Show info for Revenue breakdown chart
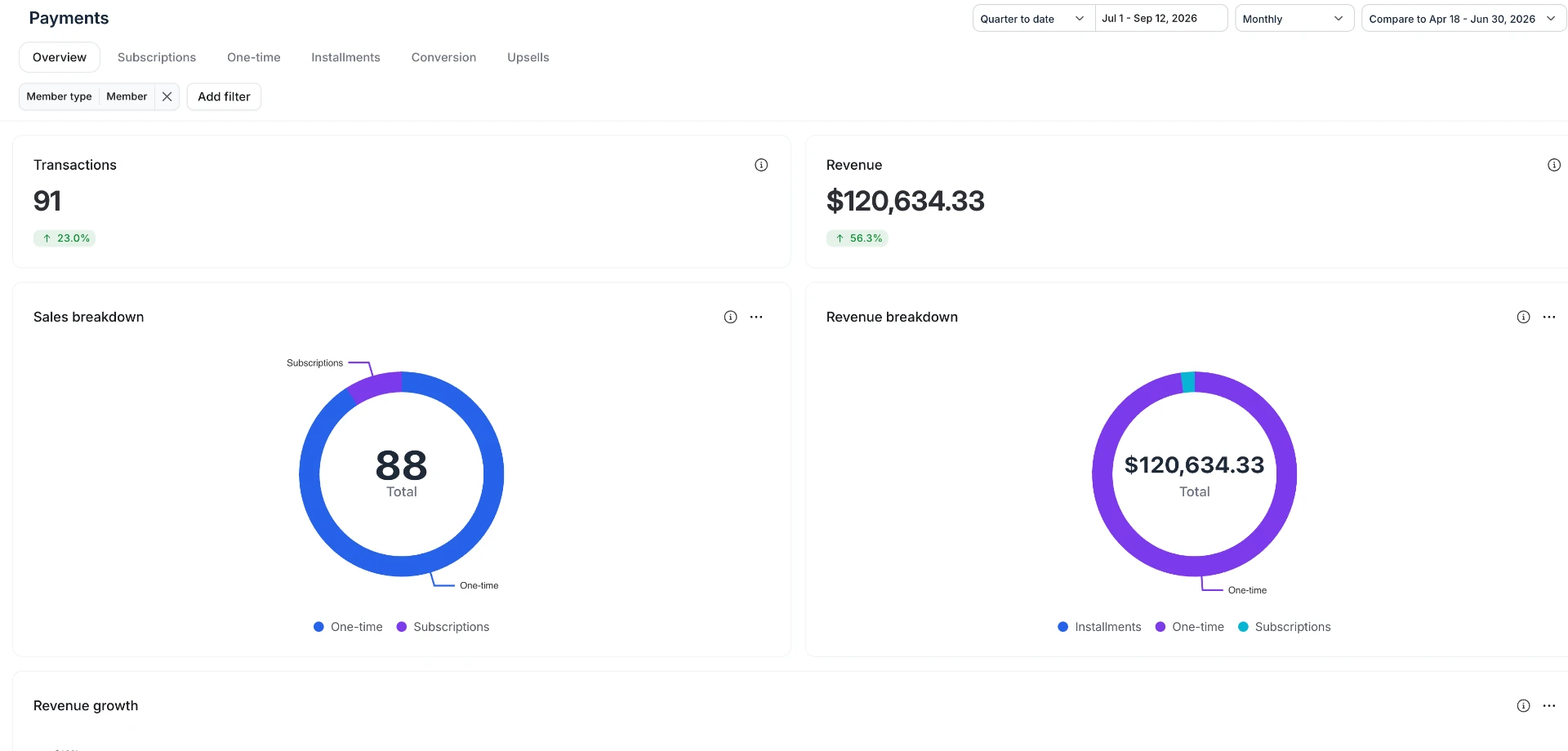The width and height of the screenshot is (1568, 751). [1523, 317]
